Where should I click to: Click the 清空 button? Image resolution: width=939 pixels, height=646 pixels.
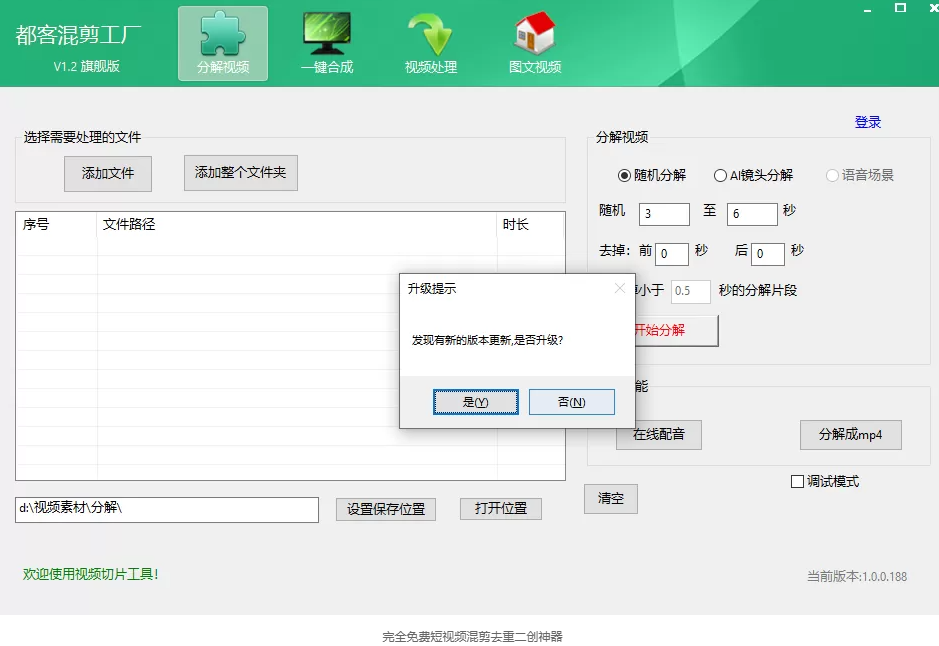click(x=611, y=499)
